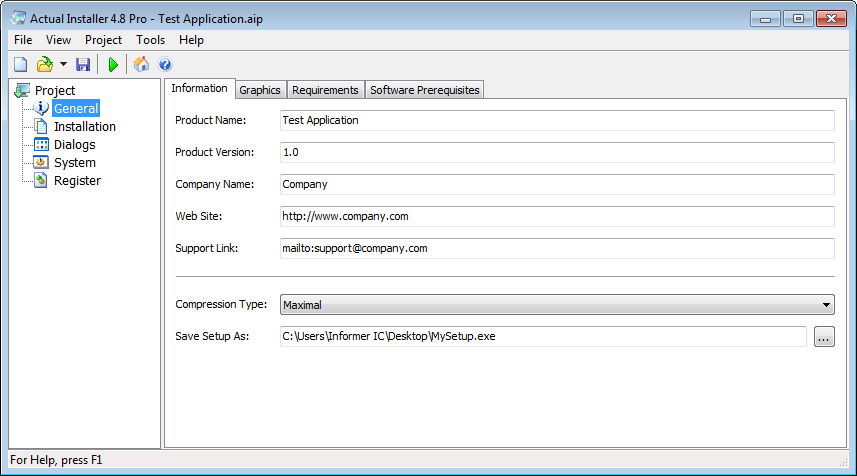Viewport: 857px width, 476px height.
Task: Click the Home page house icon
Action: point(141,64)
